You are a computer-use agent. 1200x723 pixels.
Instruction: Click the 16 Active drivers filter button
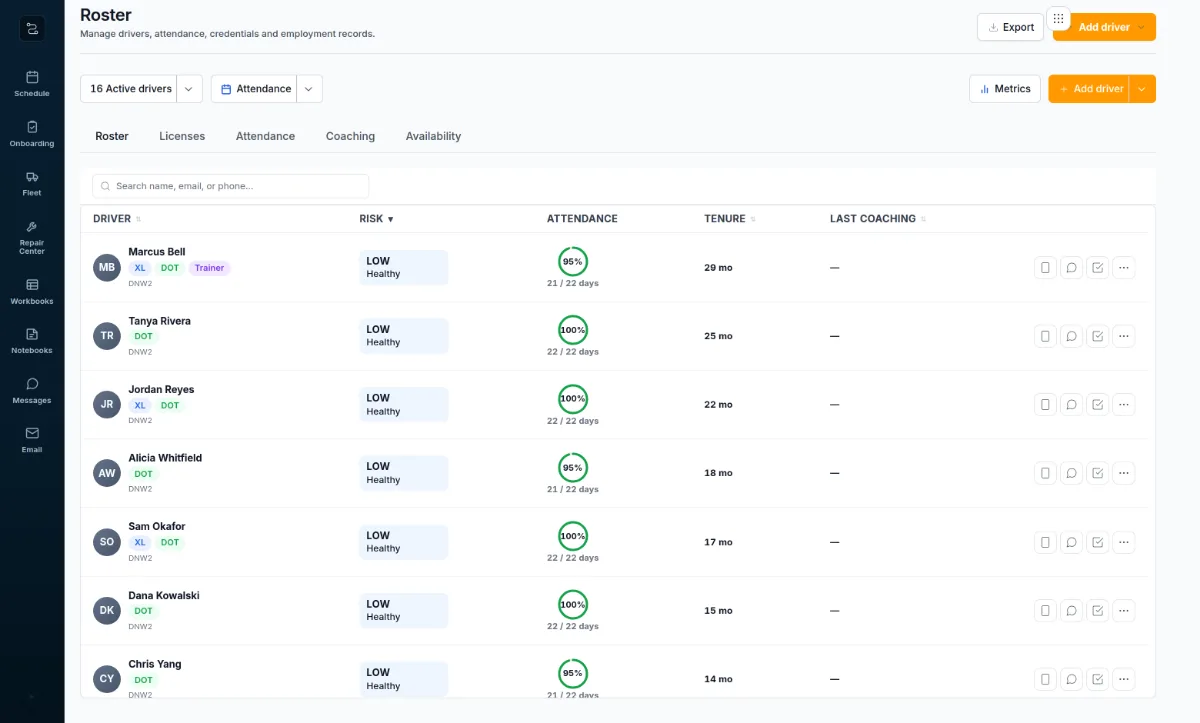129,89
